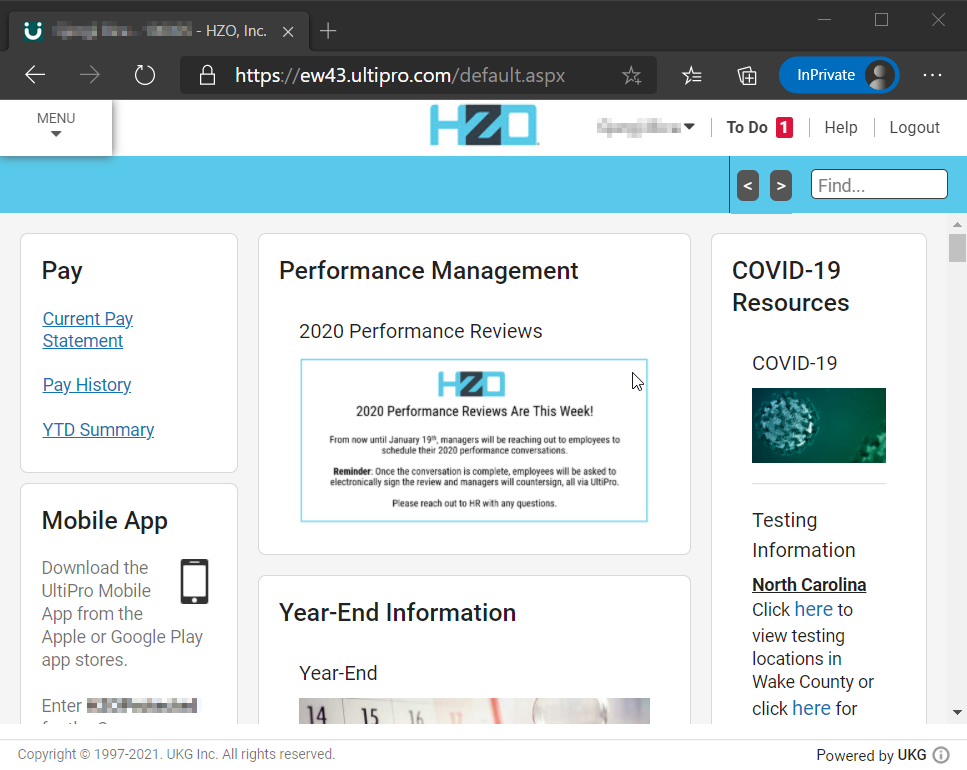This screenshot has height=770, width=967.
Task: Click the Mobile App heading
Action: point(104,521)
